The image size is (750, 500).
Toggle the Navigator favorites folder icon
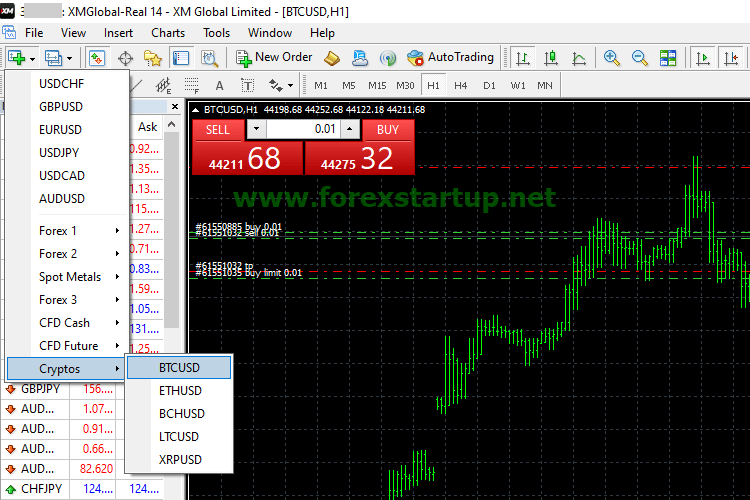coord(153,58)
